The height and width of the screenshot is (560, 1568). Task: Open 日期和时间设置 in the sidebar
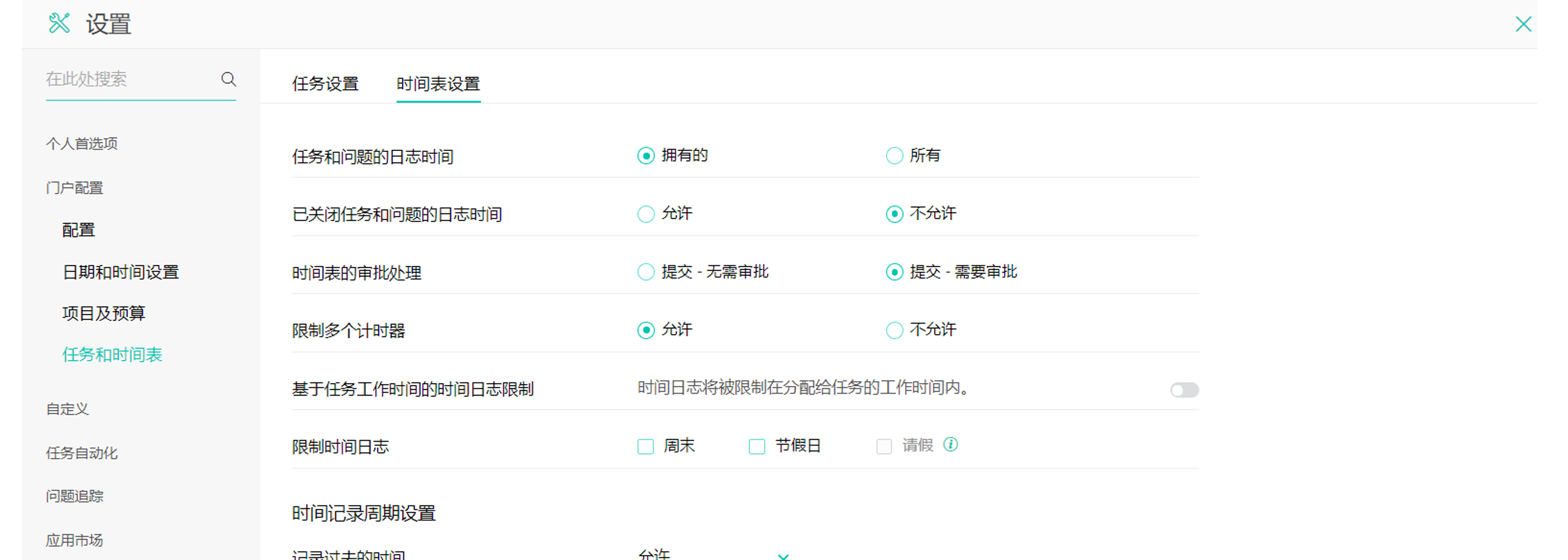(121, 272)
